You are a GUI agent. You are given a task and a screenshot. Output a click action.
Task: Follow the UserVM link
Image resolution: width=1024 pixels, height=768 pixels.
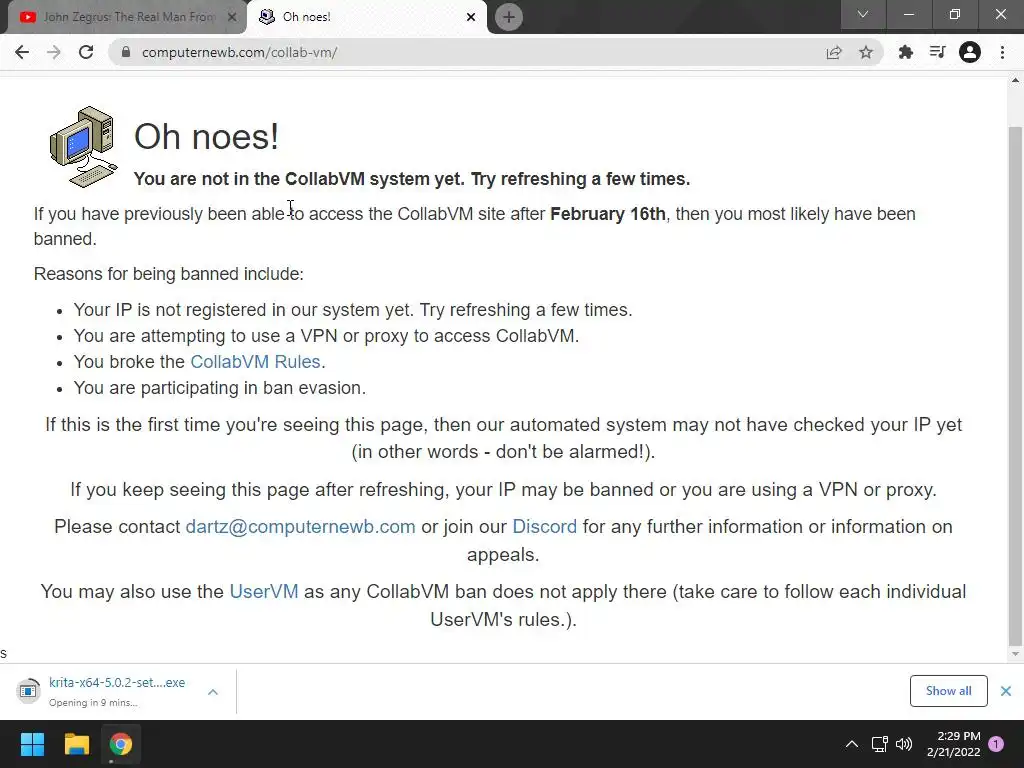click(264, 591)
